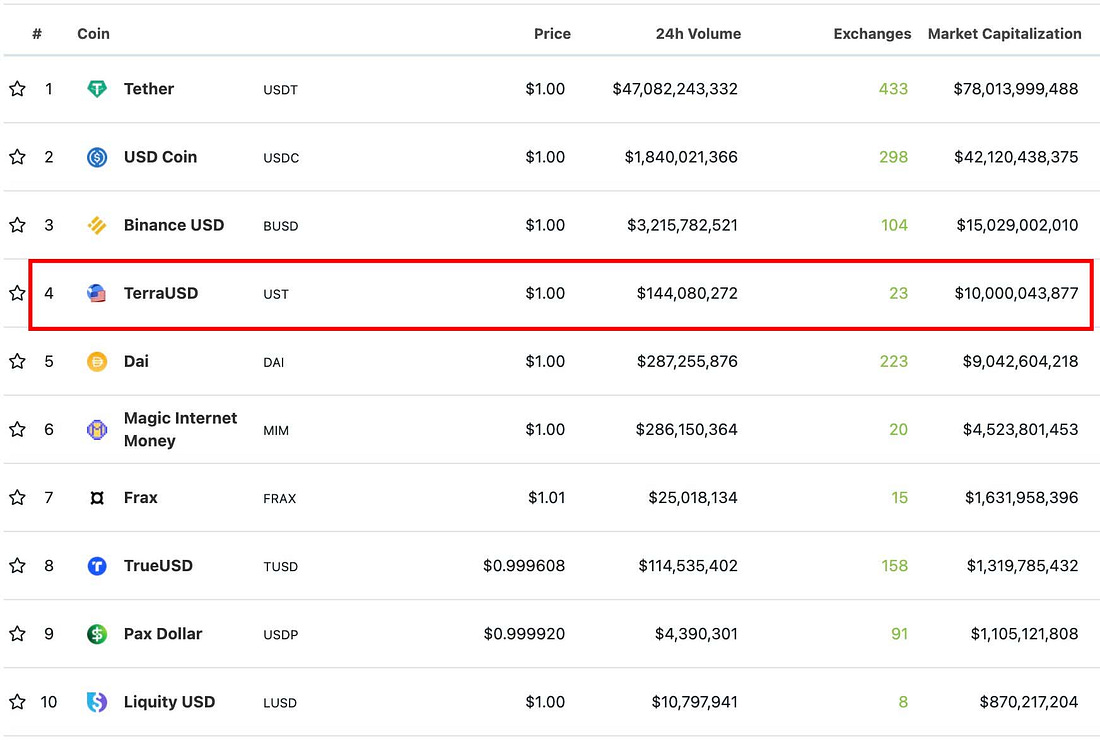Click the Magic Internet Money logo icon
Image resolution: width=1100 pixels, height=740 pixels.
click(97, 429)
